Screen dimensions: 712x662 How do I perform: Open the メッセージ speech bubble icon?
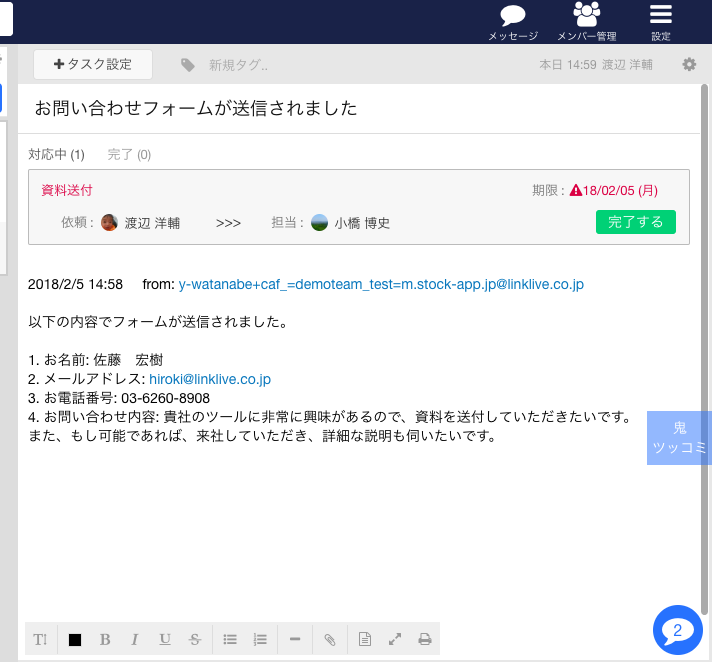[513, 16]
